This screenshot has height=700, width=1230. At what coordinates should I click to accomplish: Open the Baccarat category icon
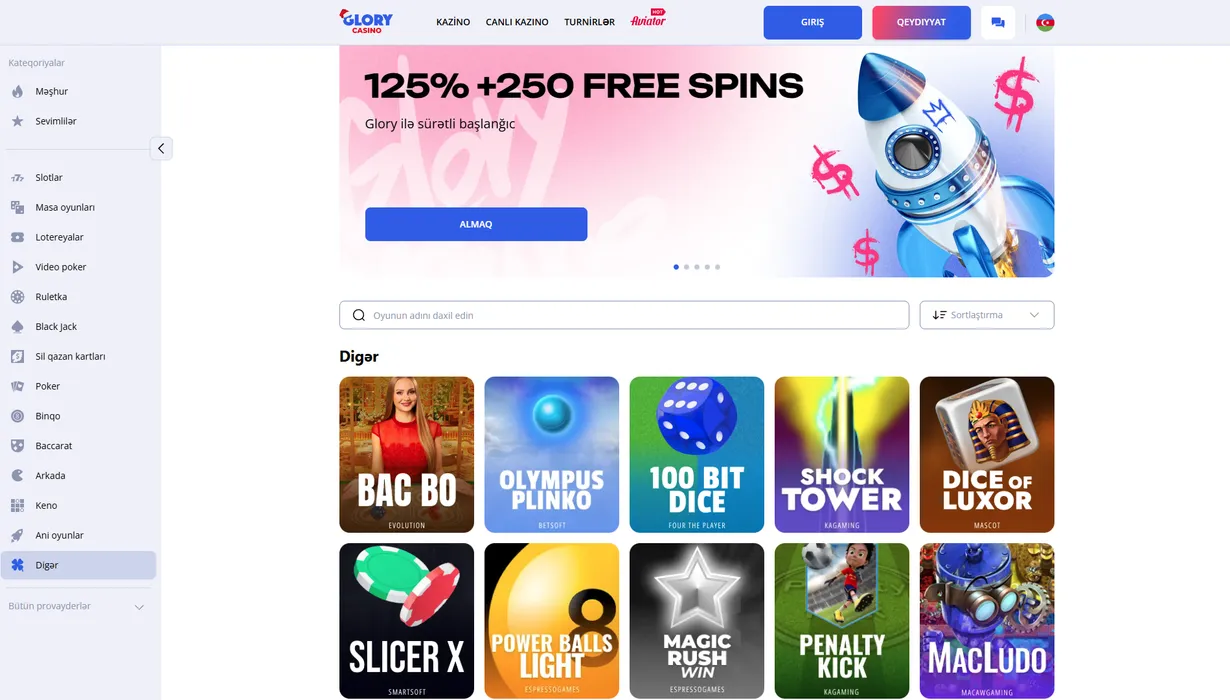tap(17, 446)
